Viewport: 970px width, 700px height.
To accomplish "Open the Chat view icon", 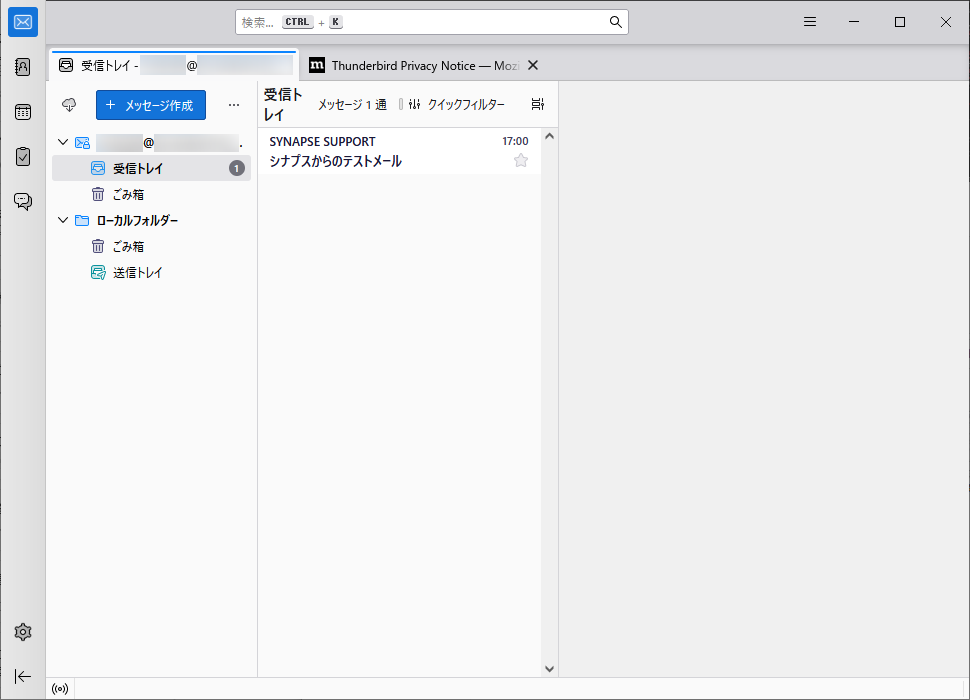I will coord(23,201).
